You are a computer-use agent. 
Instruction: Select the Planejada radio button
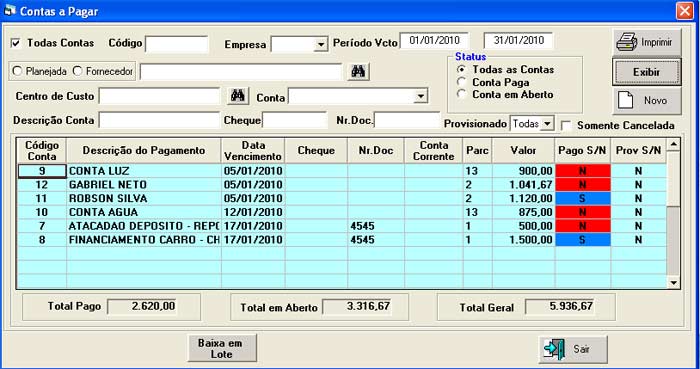click(17, 71)
